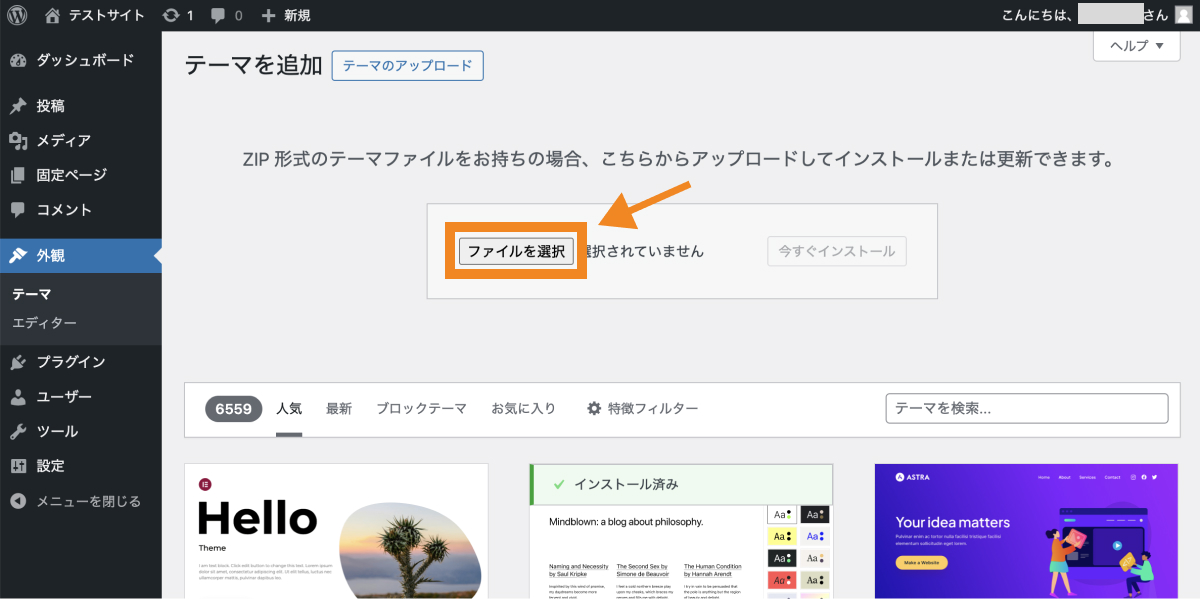
Task: Switch to the ブロックテーマ tab
Action: (x=423, y=407)
